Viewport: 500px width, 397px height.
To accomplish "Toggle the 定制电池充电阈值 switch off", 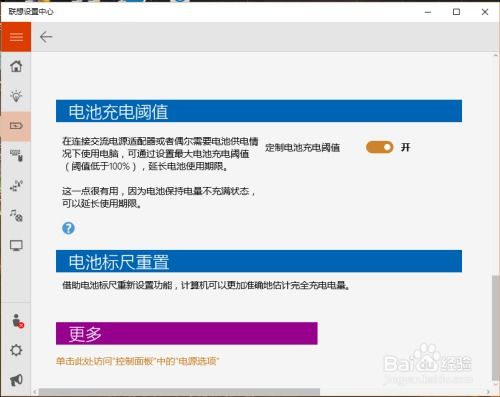I will click(x=380, y=147).
